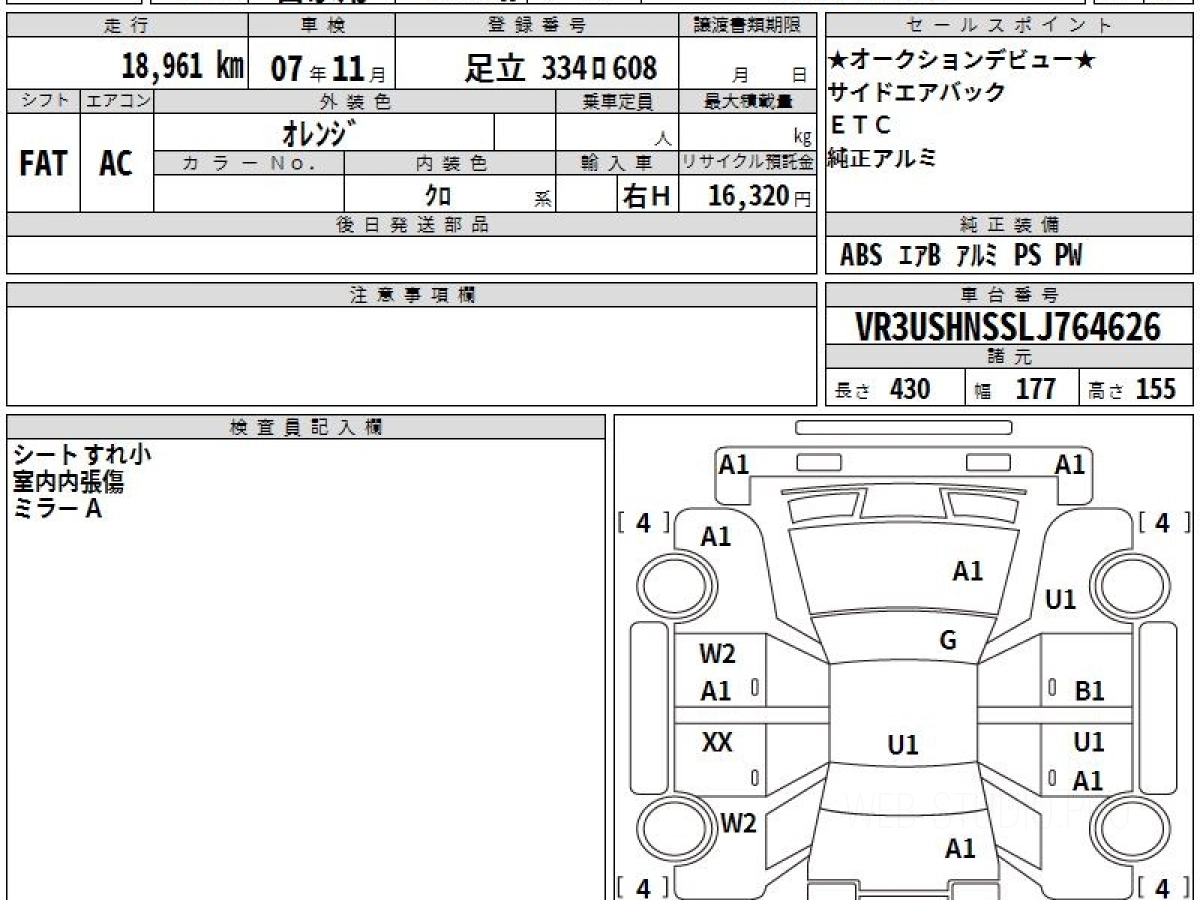Click the 検査員記入欄 header

[305, 426]
